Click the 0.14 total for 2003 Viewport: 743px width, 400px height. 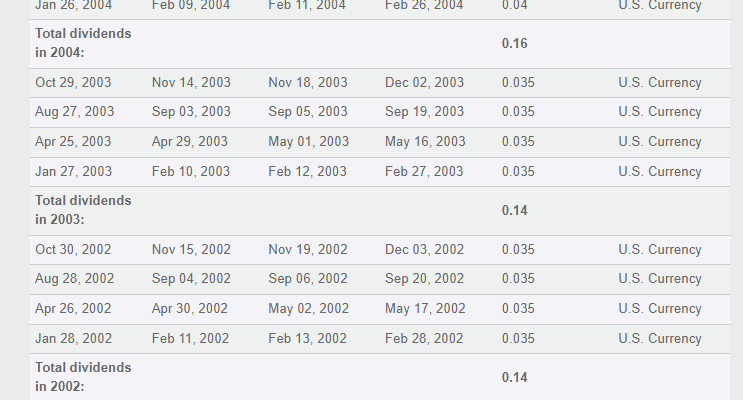click(515, 210)
